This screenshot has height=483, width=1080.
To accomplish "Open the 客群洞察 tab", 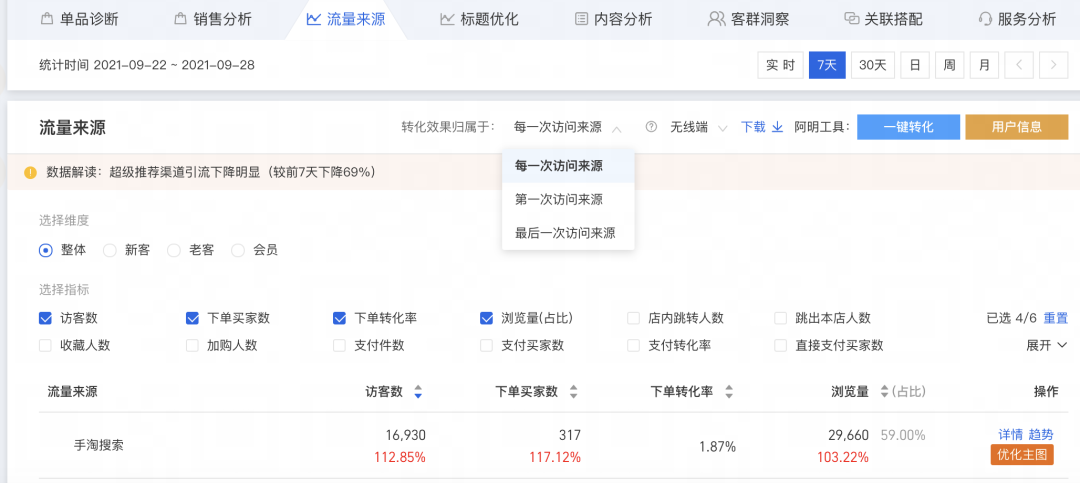I will click(748, 19).
